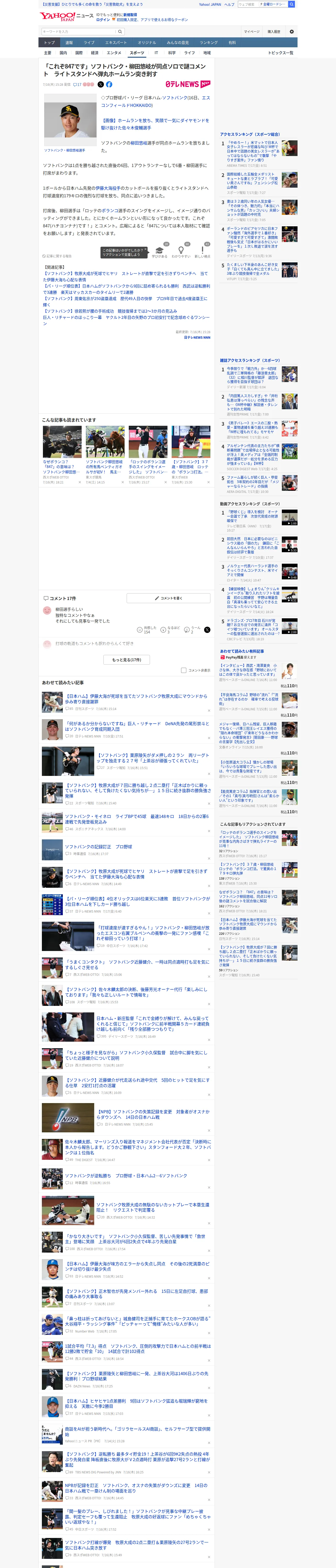Click the Yahoo! JAPAN logo
Image resolution: width=336 pixels, height=1568 pixels.
click(57, 16)
